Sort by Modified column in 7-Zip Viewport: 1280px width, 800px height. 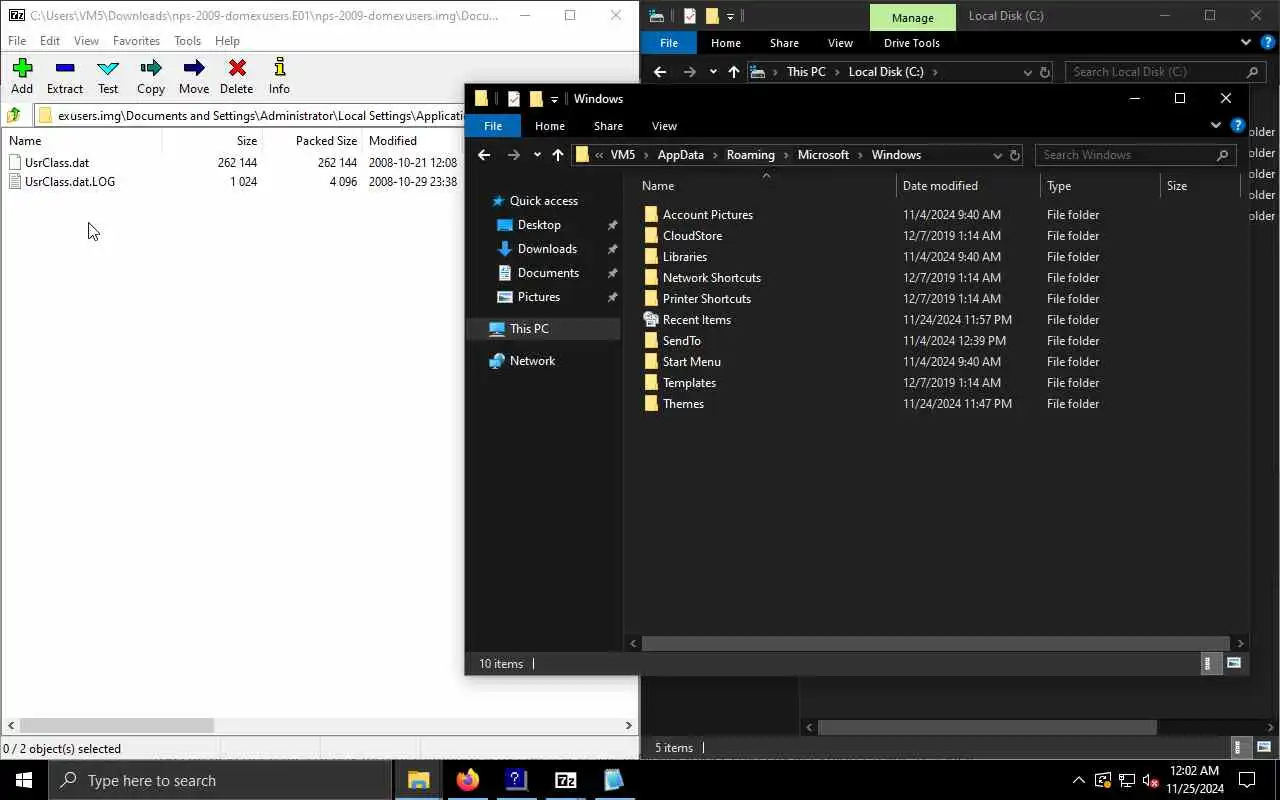coord(392,141)
